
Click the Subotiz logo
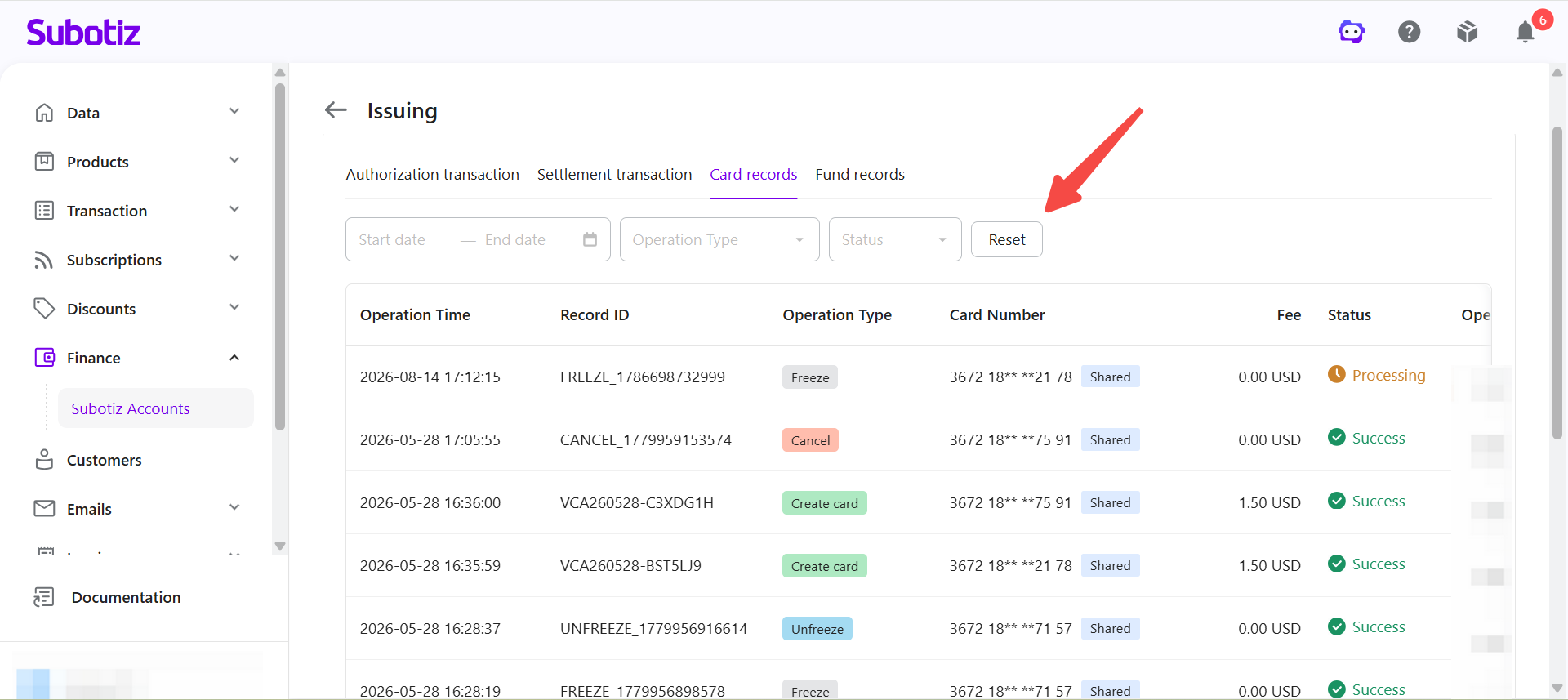(x=83, y=32)
